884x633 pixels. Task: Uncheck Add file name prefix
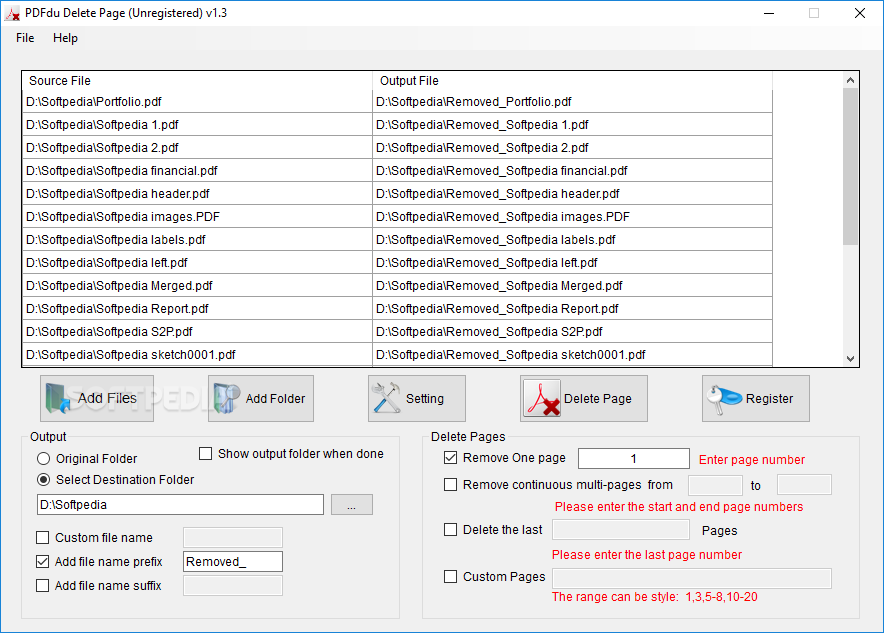click(42, 561)
